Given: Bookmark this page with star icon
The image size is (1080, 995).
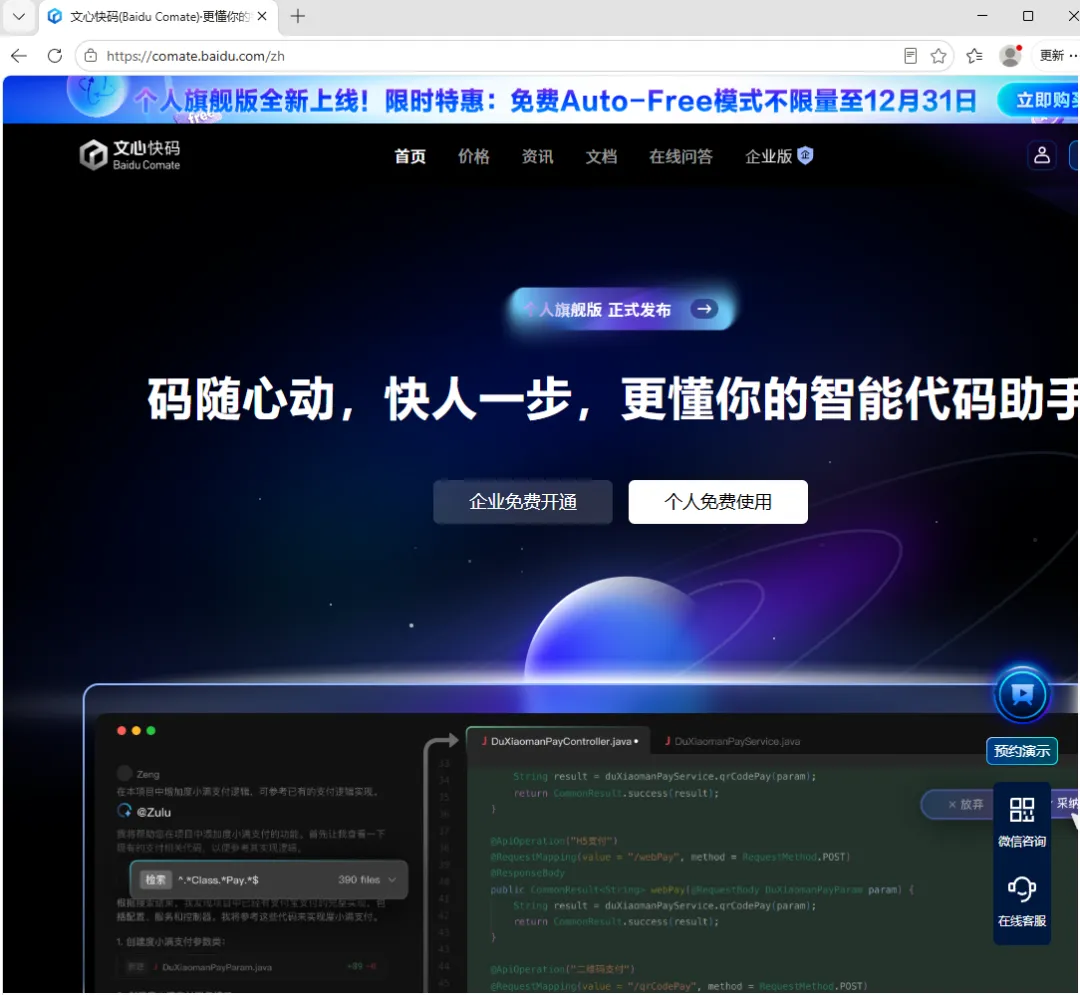Looking at the screenshot, I should click(938, 56).
